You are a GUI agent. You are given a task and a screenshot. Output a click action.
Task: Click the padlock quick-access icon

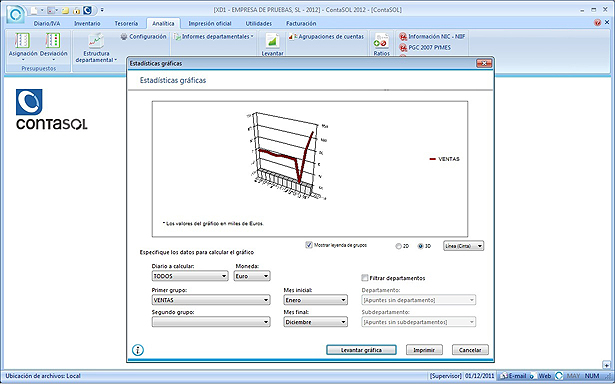click(77, 11)
